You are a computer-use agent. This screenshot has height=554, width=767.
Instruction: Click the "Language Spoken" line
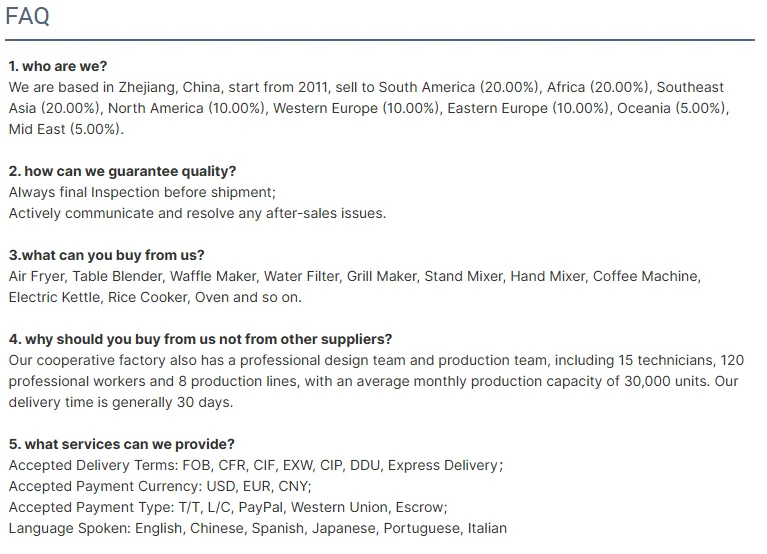pos(257,528)
